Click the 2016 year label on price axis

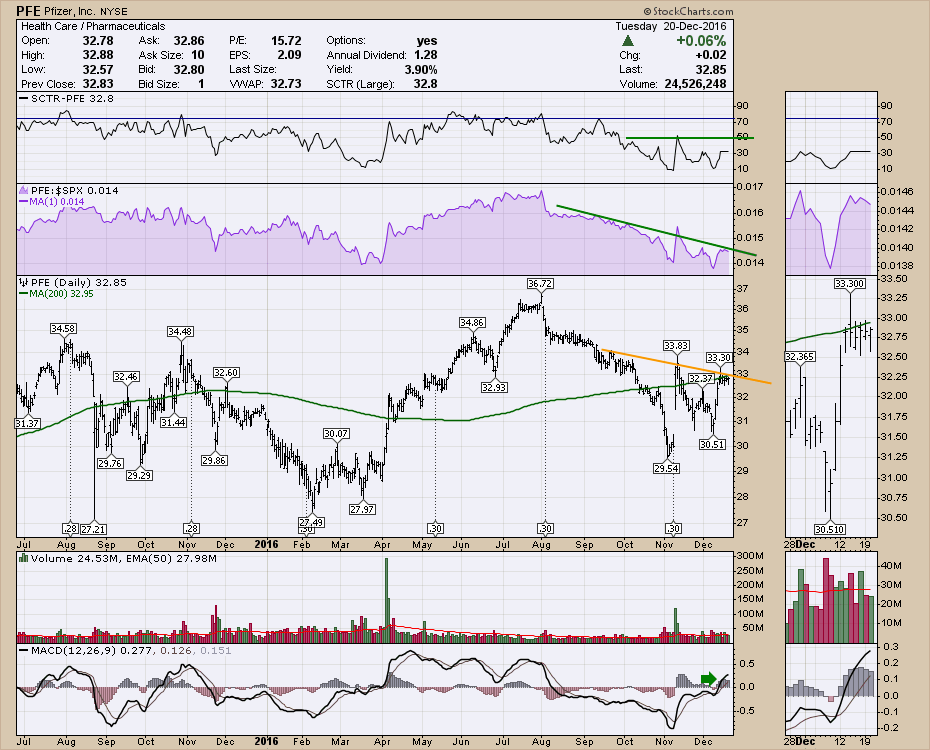[x=266, y=544]
